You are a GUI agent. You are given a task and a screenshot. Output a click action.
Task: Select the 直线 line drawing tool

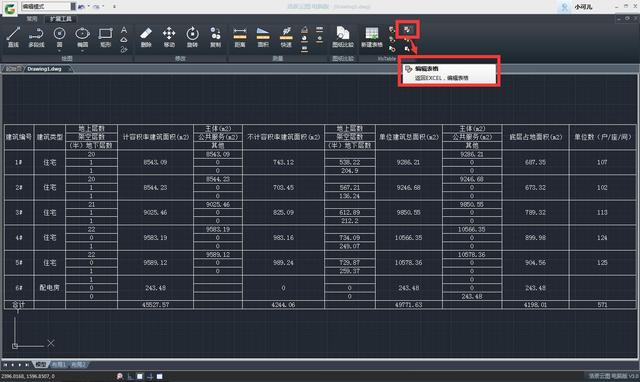coord(13,37)
